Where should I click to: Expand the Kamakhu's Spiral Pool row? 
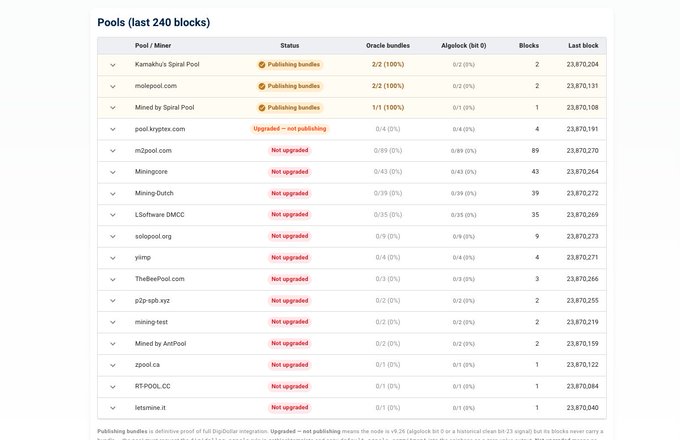click(x=113, y=65)
